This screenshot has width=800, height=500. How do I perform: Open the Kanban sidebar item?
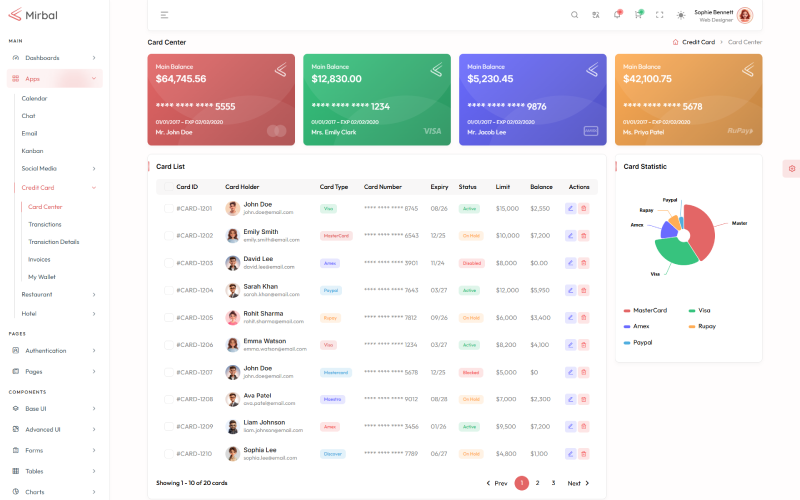32,150
